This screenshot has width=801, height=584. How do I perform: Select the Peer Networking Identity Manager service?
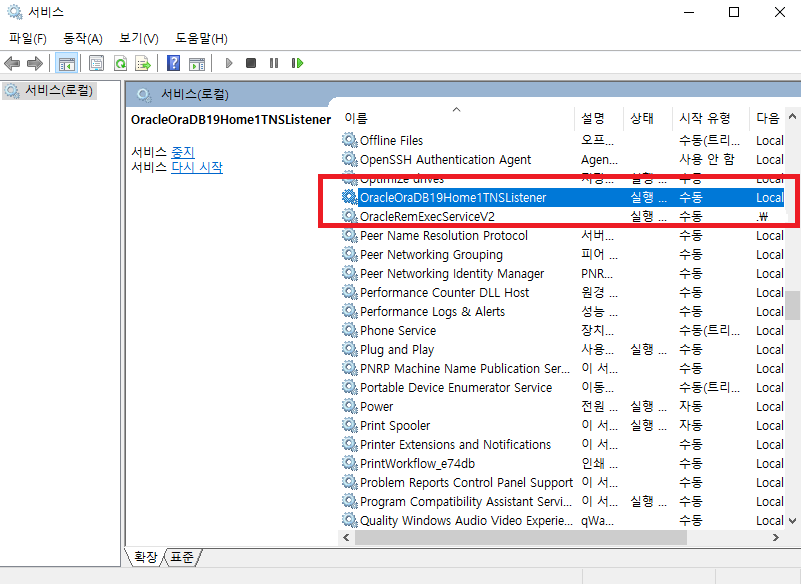(x=452, y=273)
